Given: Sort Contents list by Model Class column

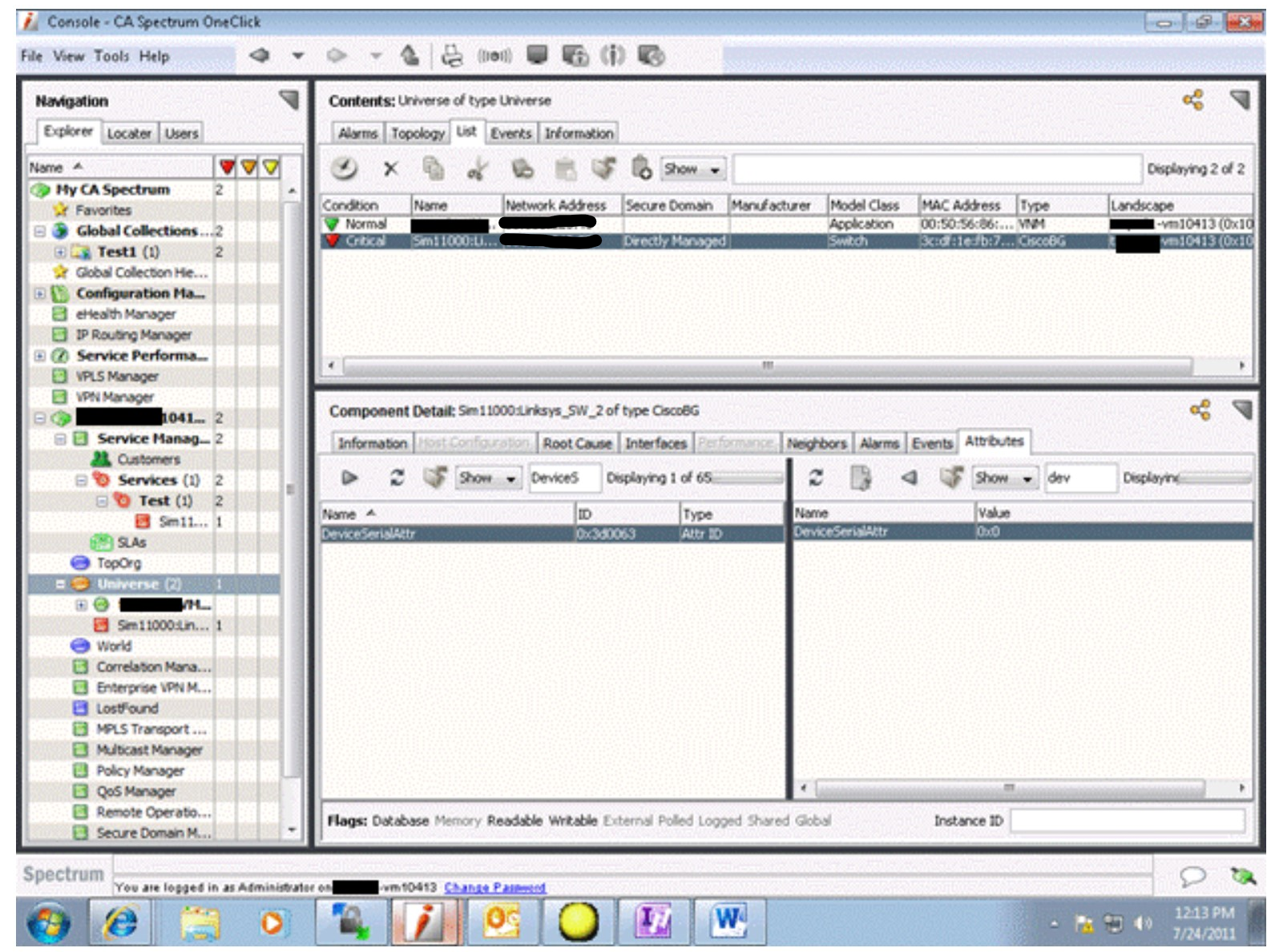Looking at the screenshot, I should [872, 205].
